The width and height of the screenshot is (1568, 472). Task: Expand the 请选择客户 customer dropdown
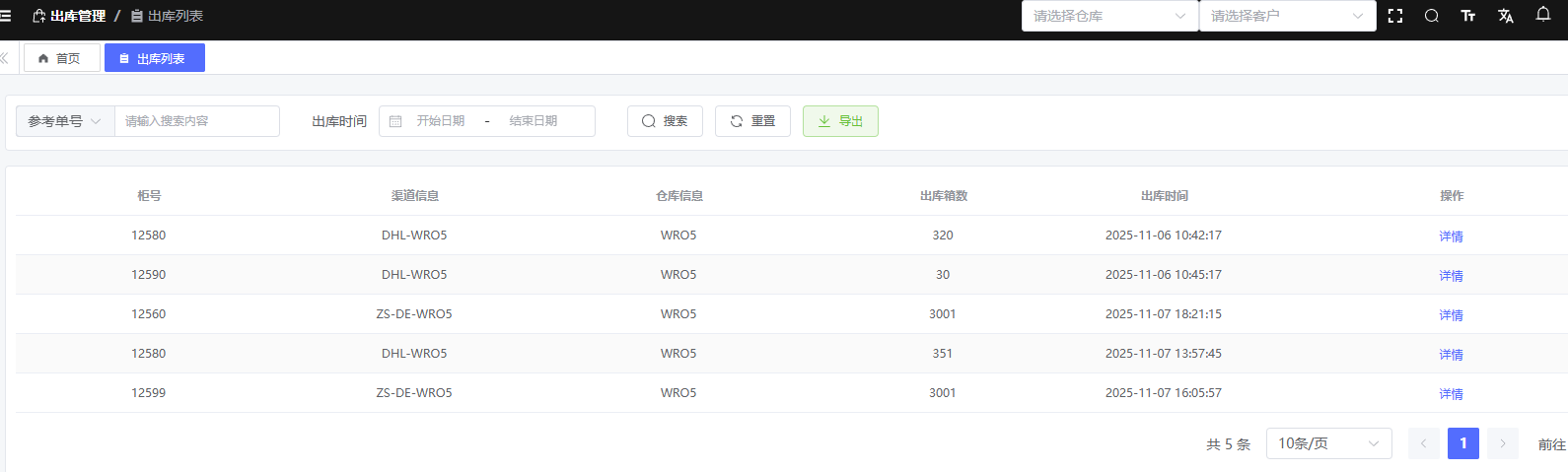click(x=1287, y=16)
